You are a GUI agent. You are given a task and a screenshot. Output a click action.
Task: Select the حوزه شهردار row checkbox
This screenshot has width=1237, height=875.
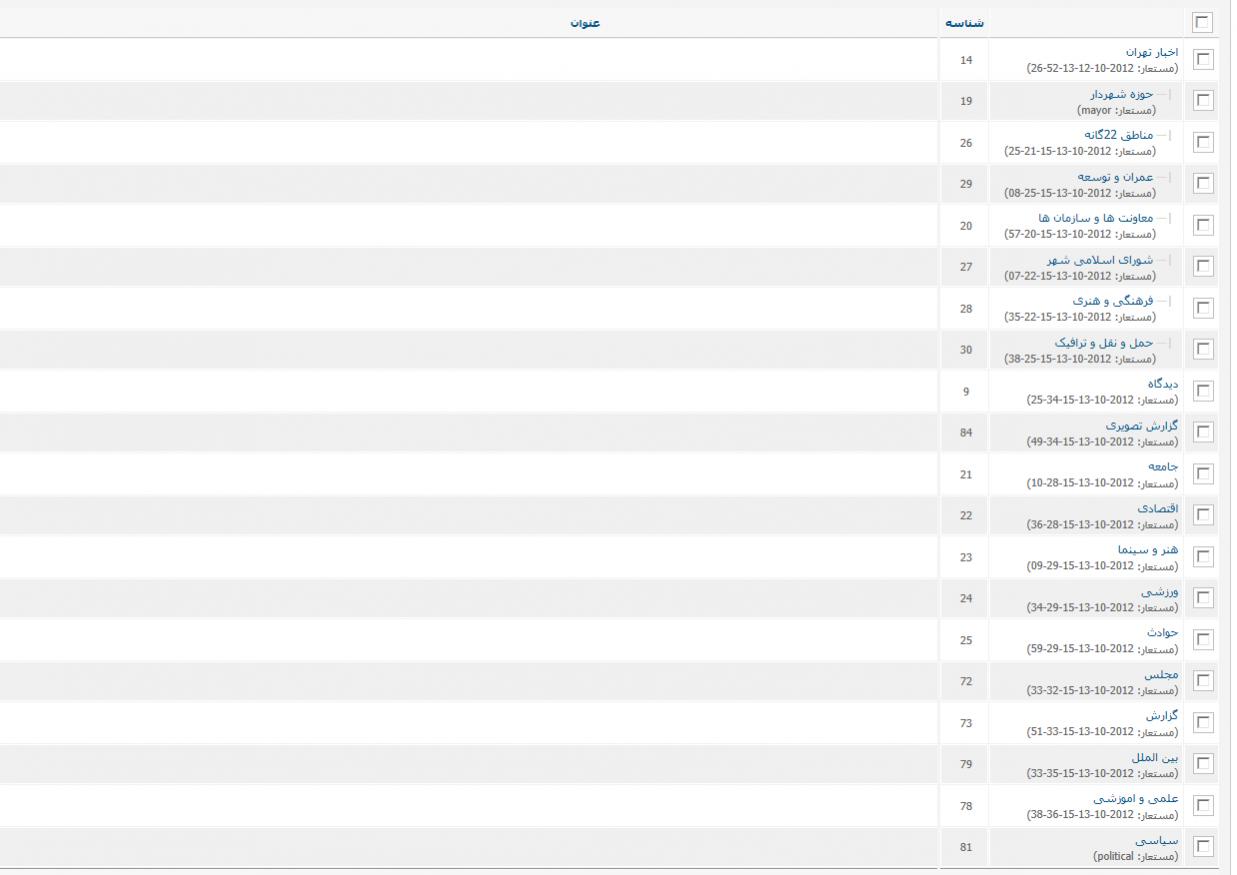1204,101
